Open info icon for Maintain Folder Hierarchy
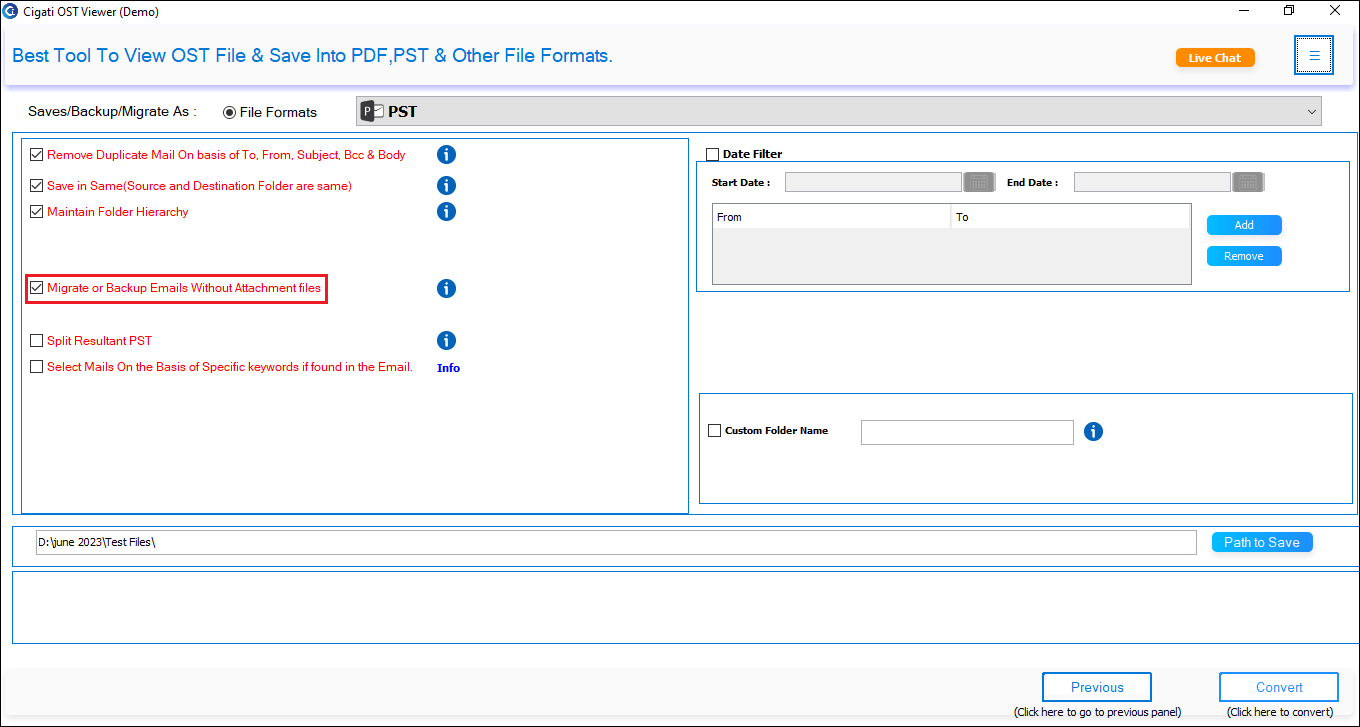Image resolution: width=1360 pixels, height=727 pixels. click(x=447, y=212)
